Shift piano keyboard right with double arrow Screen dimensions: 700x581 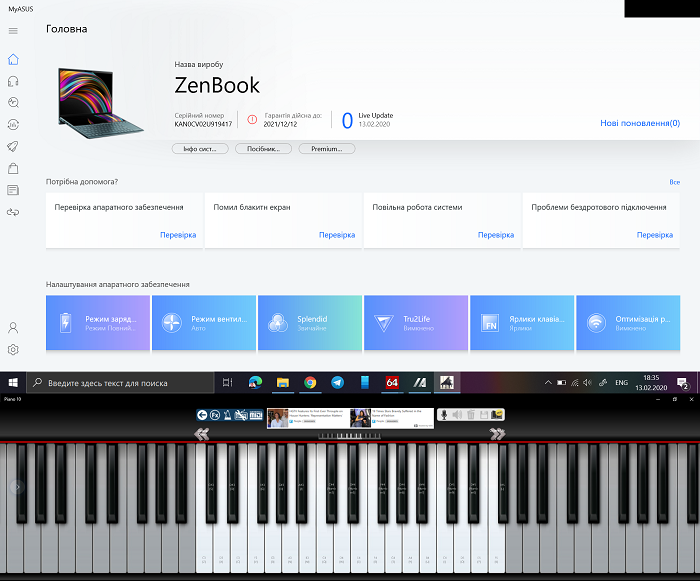(497, 434)
